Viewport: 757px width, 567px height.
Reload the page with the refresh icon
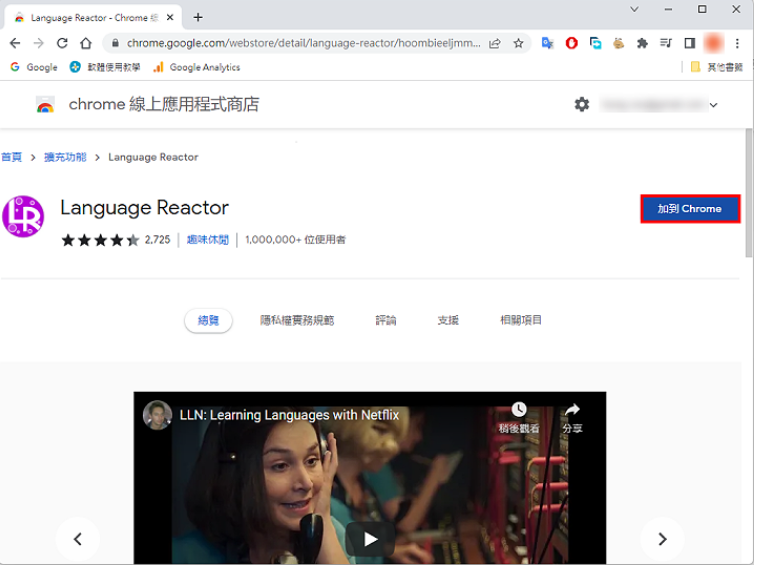click(x=62, y=43)
